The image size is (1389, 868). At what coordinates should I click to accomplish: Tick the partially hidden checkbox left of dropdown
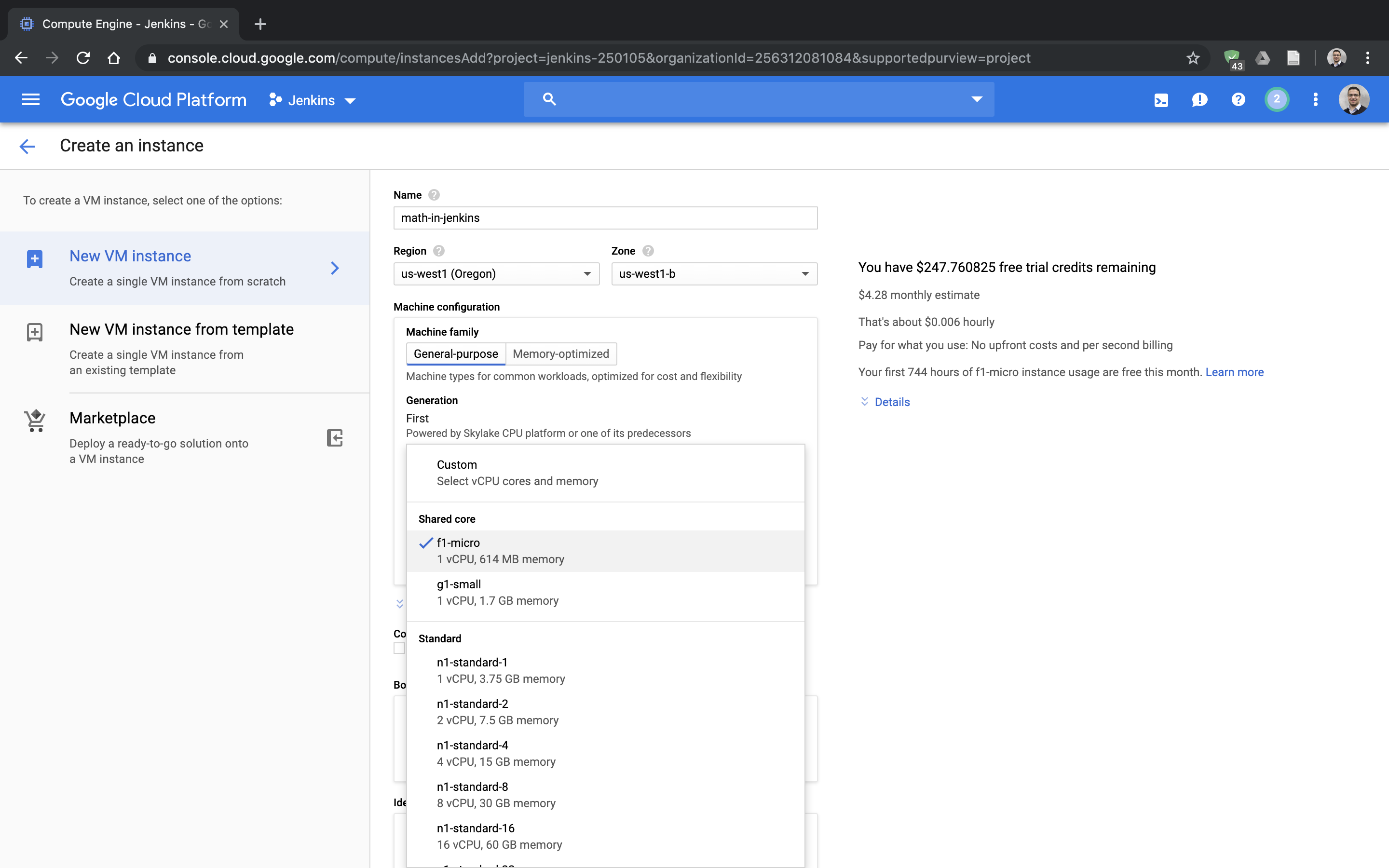point(399,648)
